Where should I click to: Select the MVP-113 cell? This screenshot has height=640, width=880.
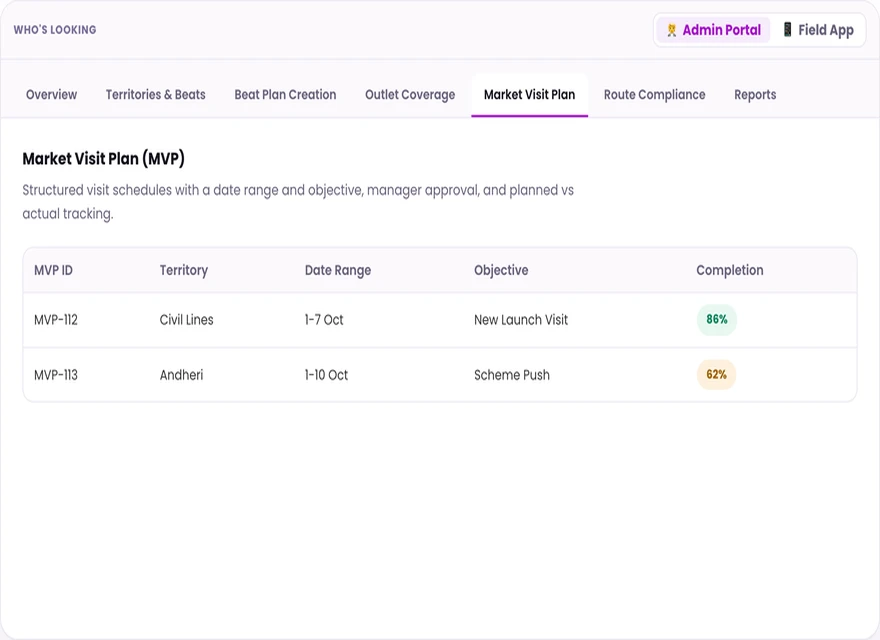point(56,375)
